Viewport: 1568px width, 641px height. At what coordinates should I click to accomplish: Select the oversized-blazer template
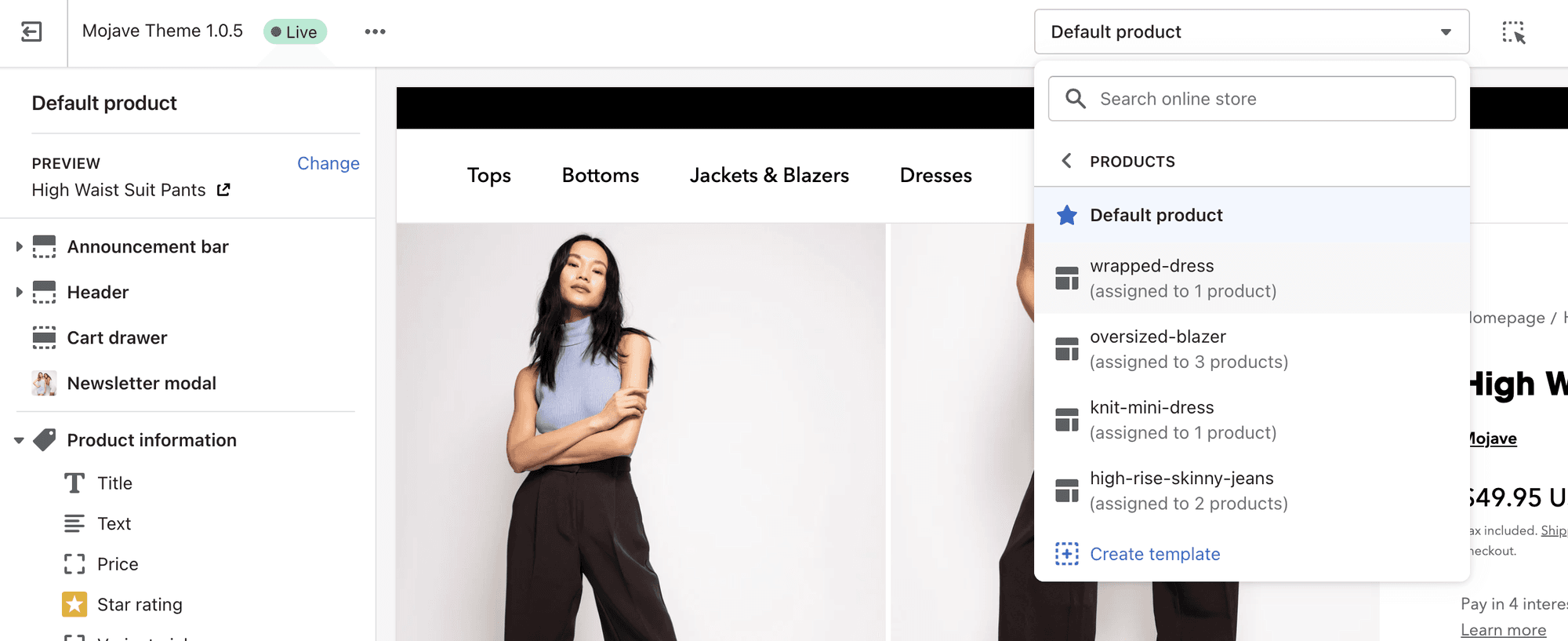click(x=1251, y=349)
